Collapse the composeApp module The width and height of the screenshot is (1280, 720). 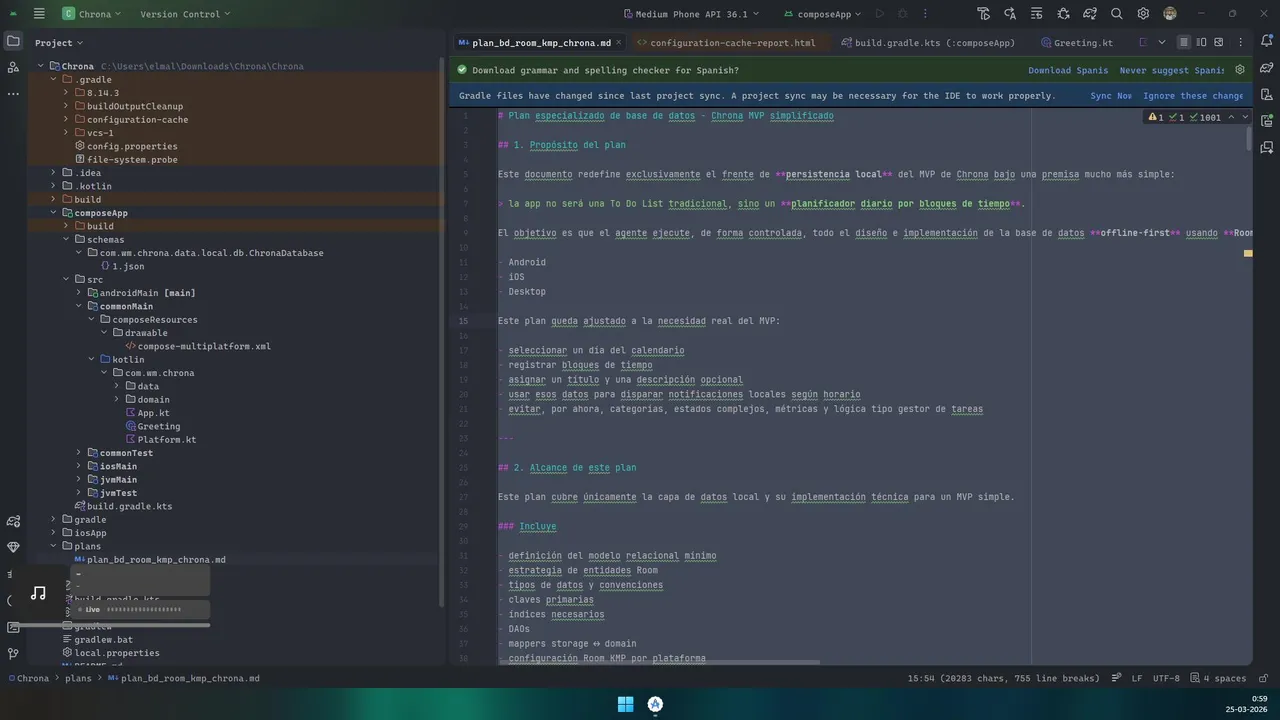[54, 212]
